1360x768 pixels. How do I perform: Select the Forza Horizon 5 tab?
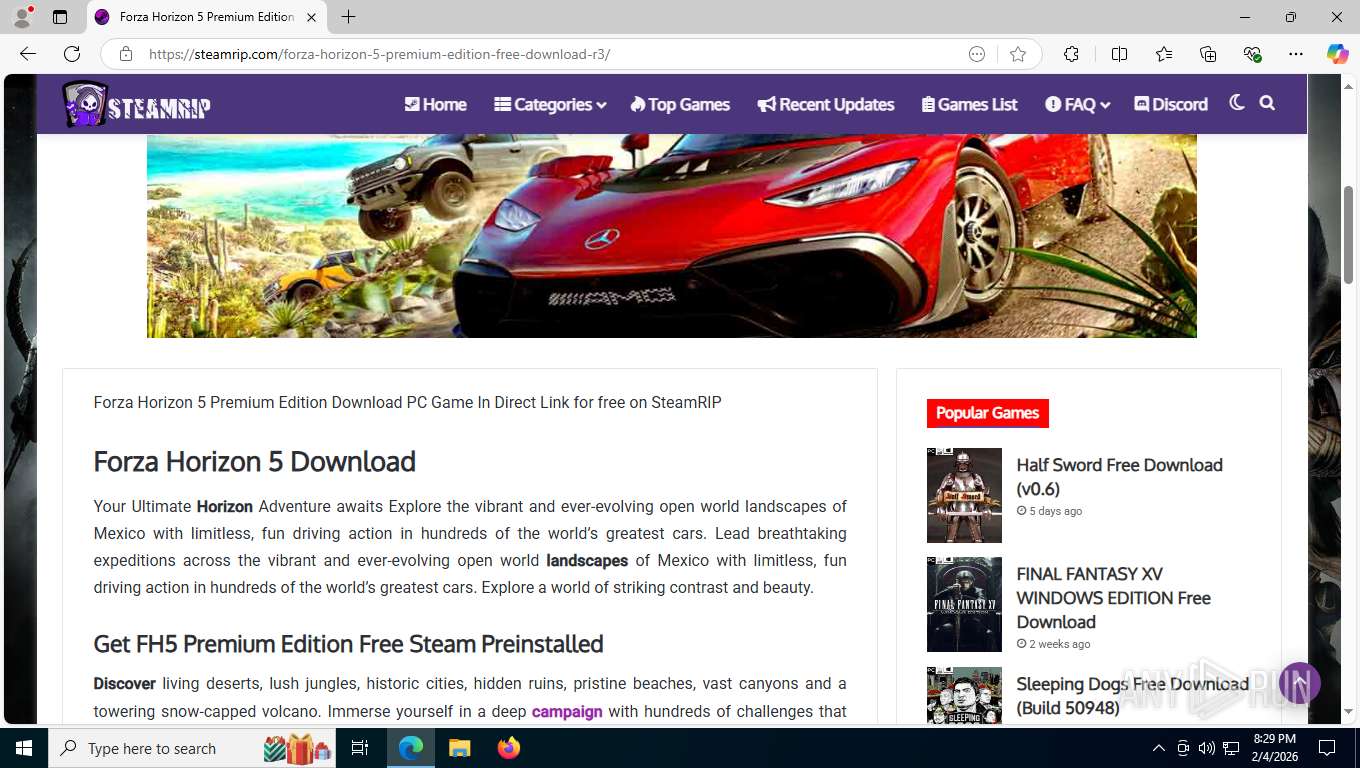pyautogui.click(x=206, y=17)
